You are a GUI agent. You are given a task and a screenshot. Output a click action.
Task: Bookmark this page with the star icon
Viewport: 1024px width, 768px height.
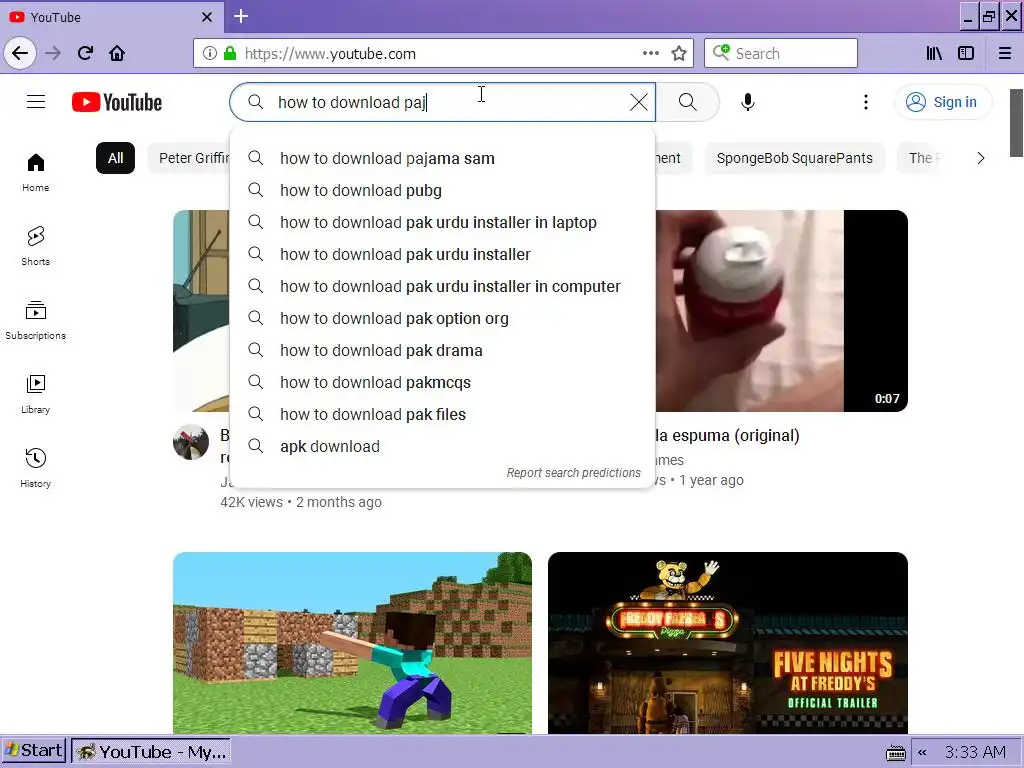[679, 53]
